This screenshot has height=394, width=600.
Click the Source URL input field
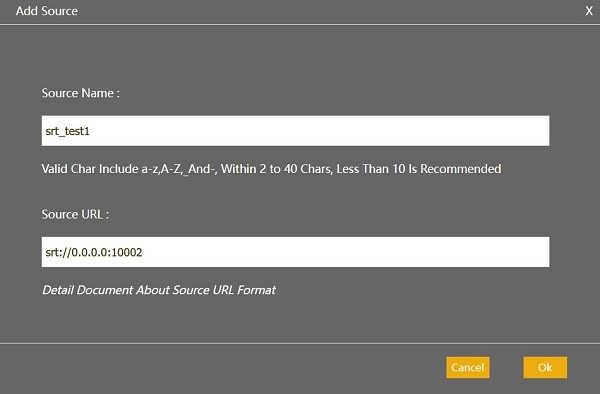click(295, 252)
